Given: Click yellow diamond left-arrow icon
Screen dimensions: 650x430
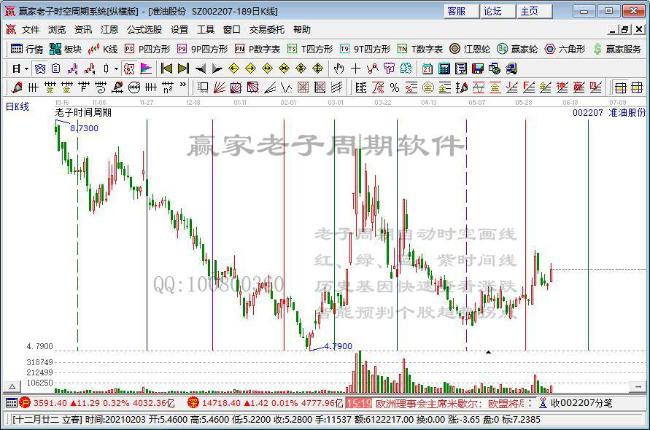Looking at the screenshot, I should click(x=234, y=68).
